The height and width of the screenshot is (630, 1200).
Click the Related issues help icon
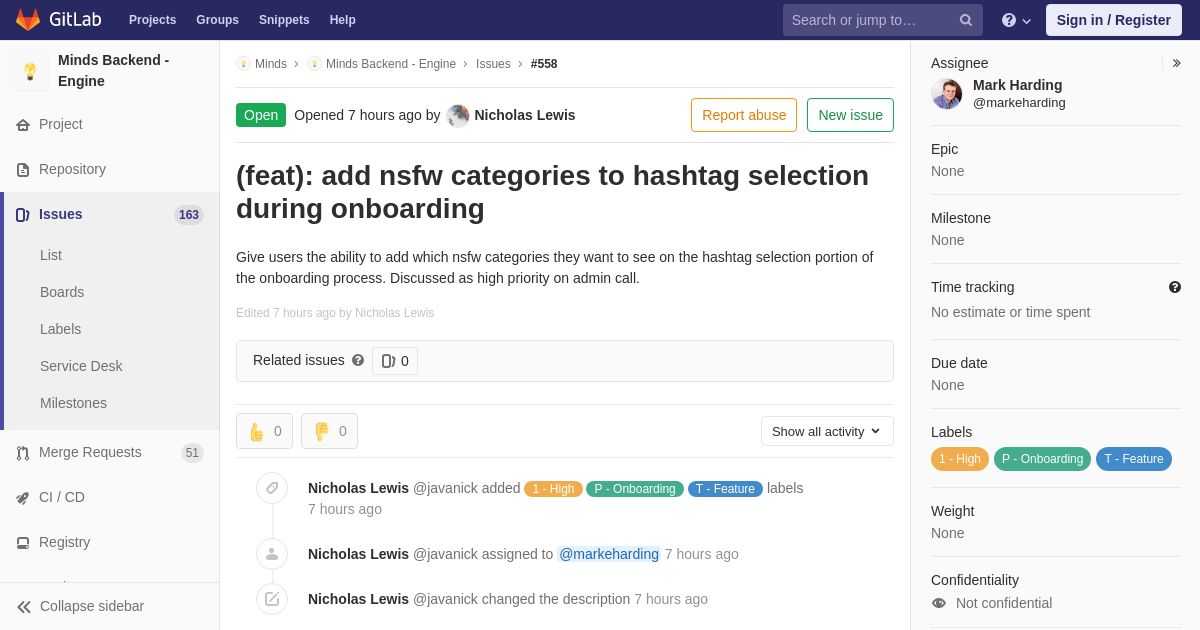click(358, 360)
